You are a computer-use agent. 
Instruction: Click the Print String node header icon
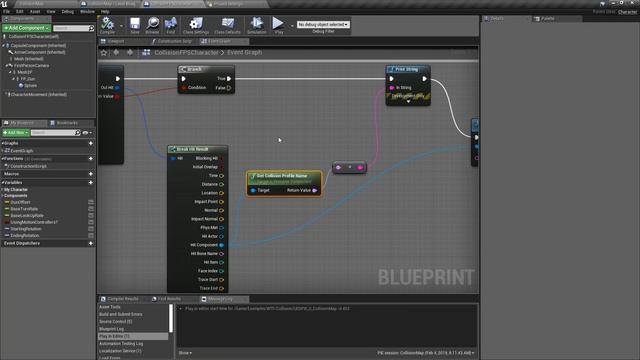(391, 69)
